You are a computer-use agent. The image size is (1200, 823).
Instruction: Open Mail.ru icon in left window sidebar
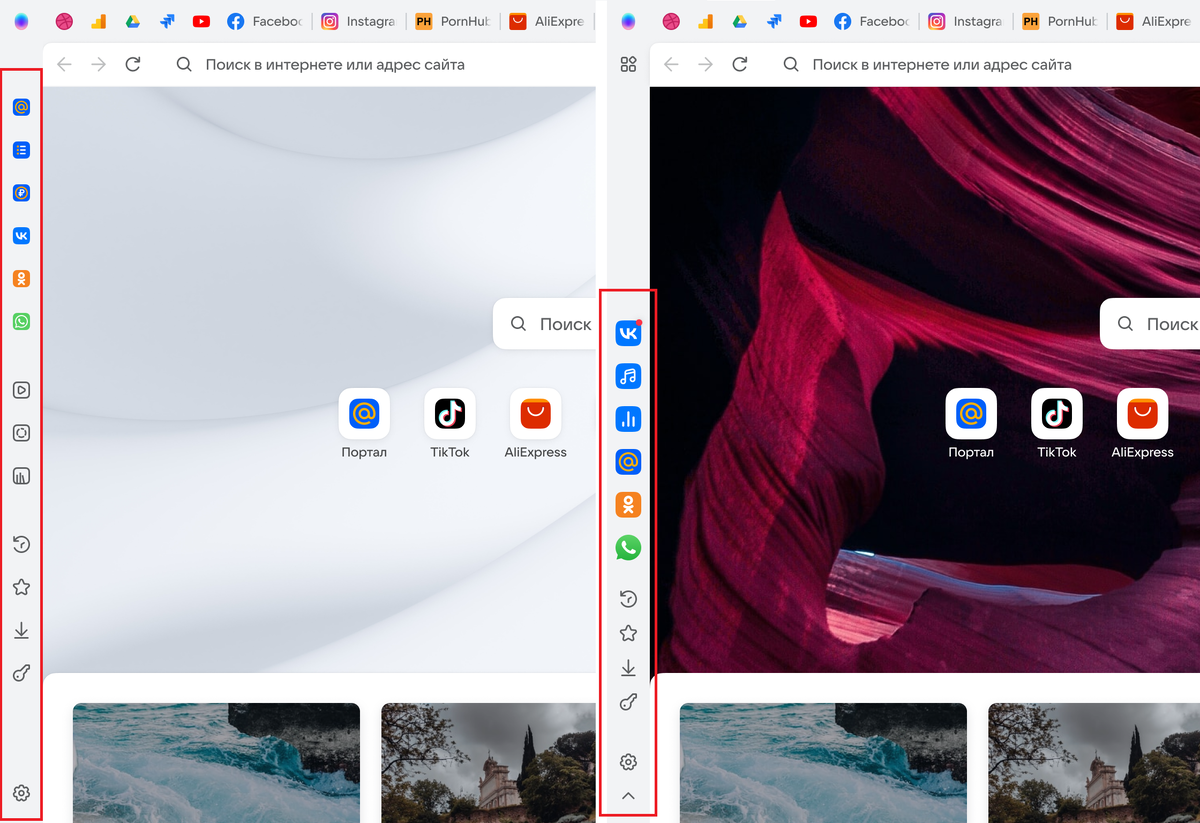point(21,107)
